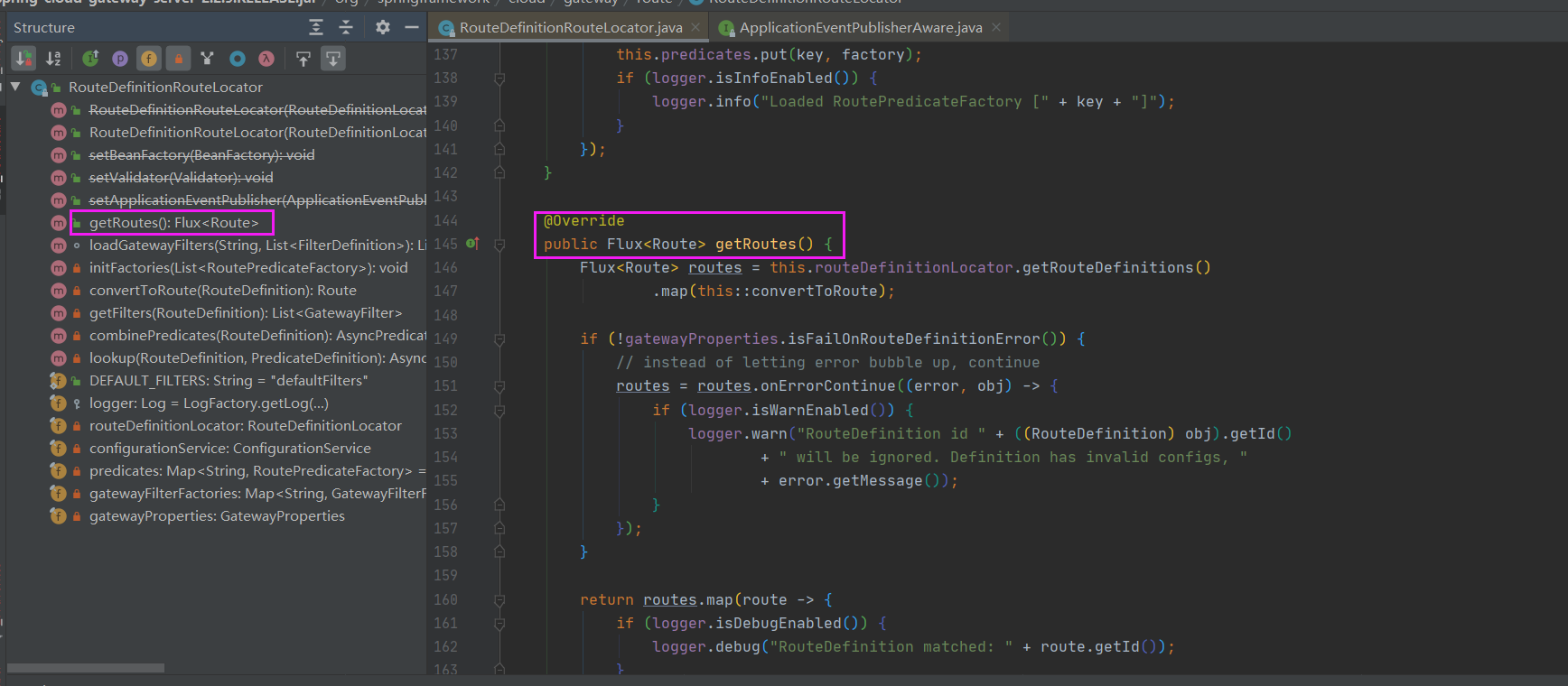1568x686 pixels.
Task: Toggle Show Fields orange f icon
Action: 149,59
